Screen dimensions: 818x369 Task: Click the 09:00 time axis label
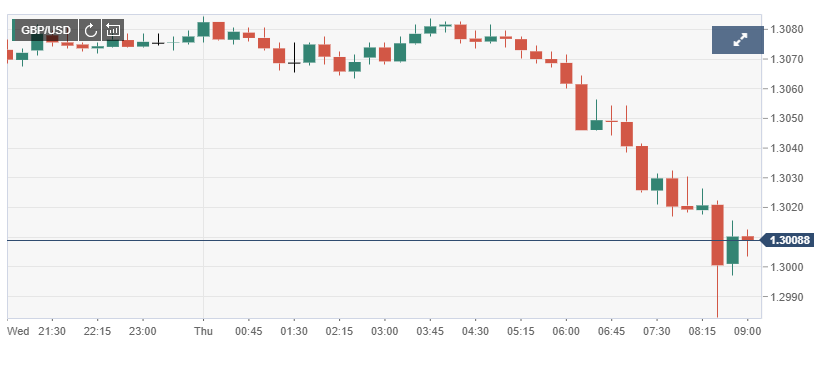748,331
